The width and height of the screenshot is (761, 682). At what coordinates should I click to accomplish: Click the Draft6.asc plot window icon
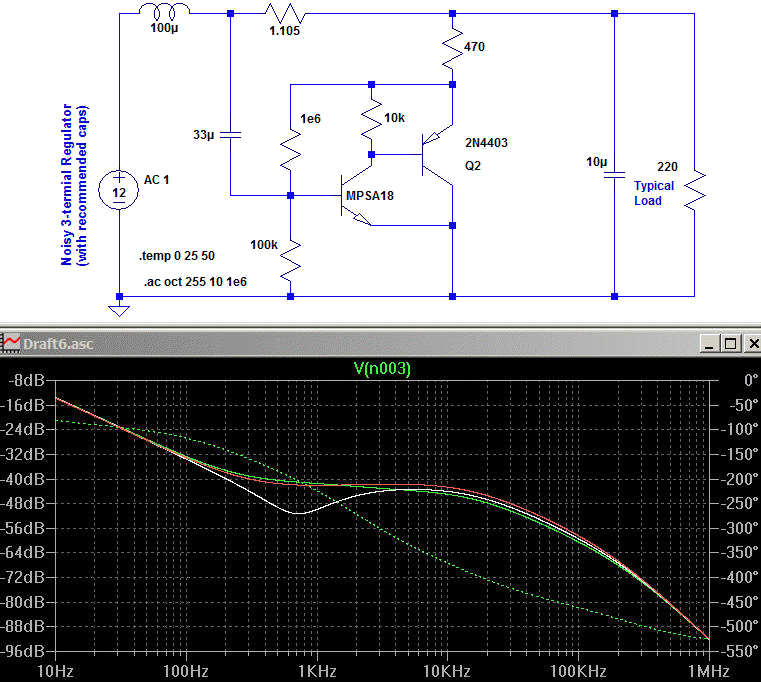12,343
